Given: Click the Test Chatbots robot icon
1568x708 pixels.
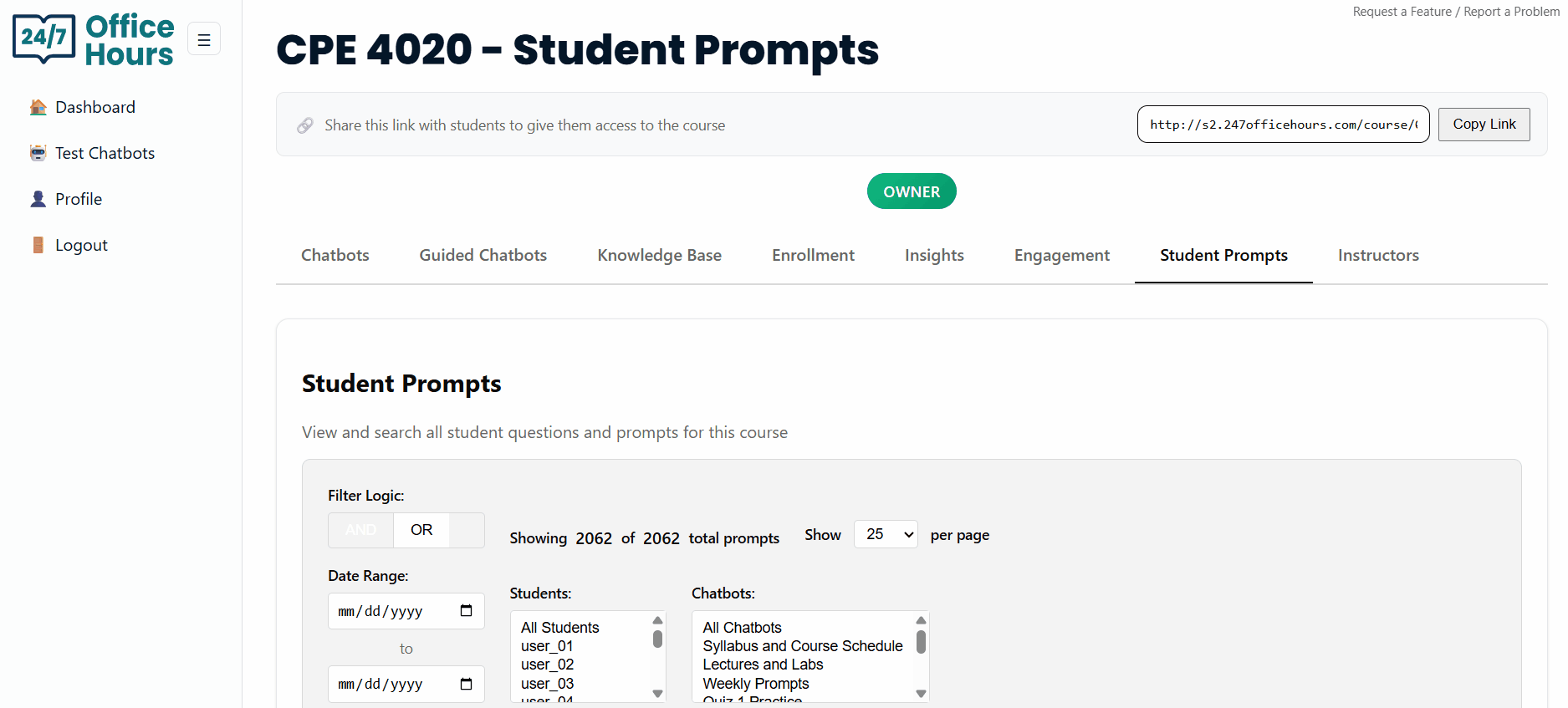Looking at the screenshot, I should click(x=38, y=153).
